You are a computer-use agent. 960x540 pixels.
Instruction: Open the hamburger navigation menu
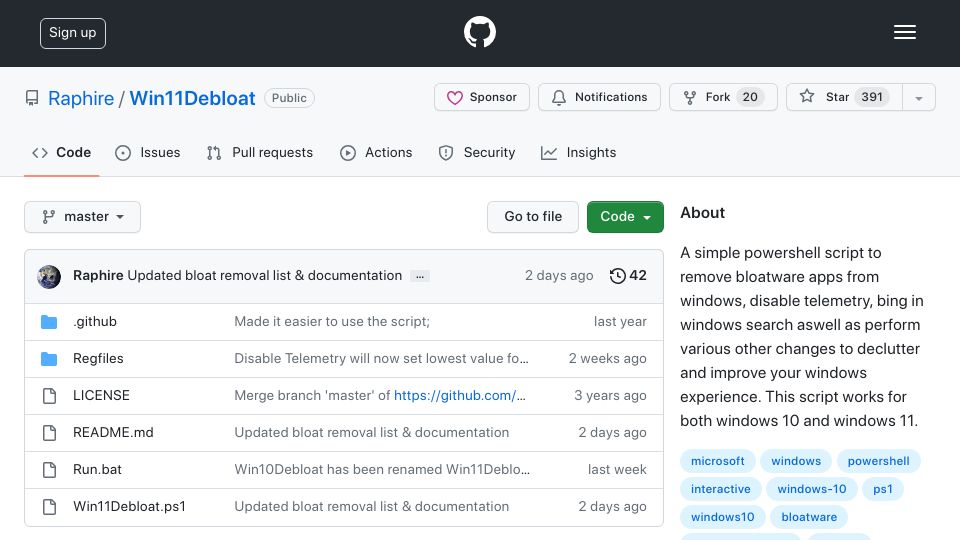[x=904, y=32]
